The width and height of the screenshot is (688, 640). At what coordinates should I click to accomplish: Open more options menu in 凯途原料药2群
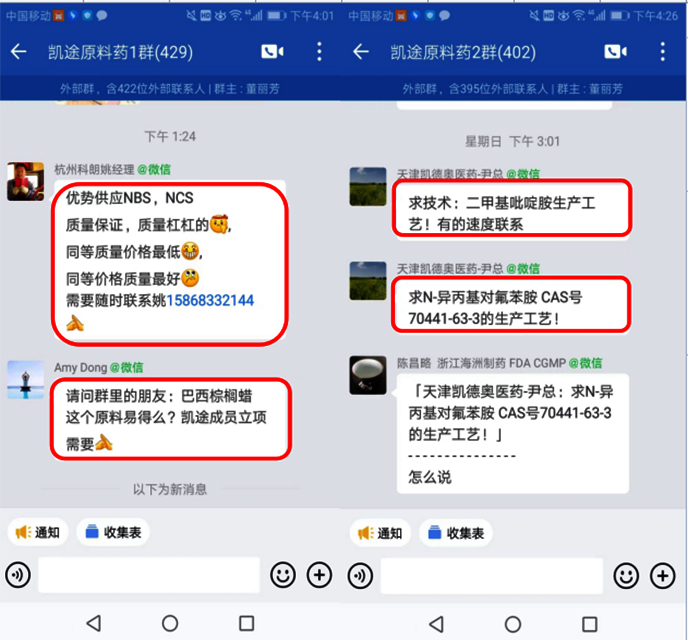click(x=663, y=52)
